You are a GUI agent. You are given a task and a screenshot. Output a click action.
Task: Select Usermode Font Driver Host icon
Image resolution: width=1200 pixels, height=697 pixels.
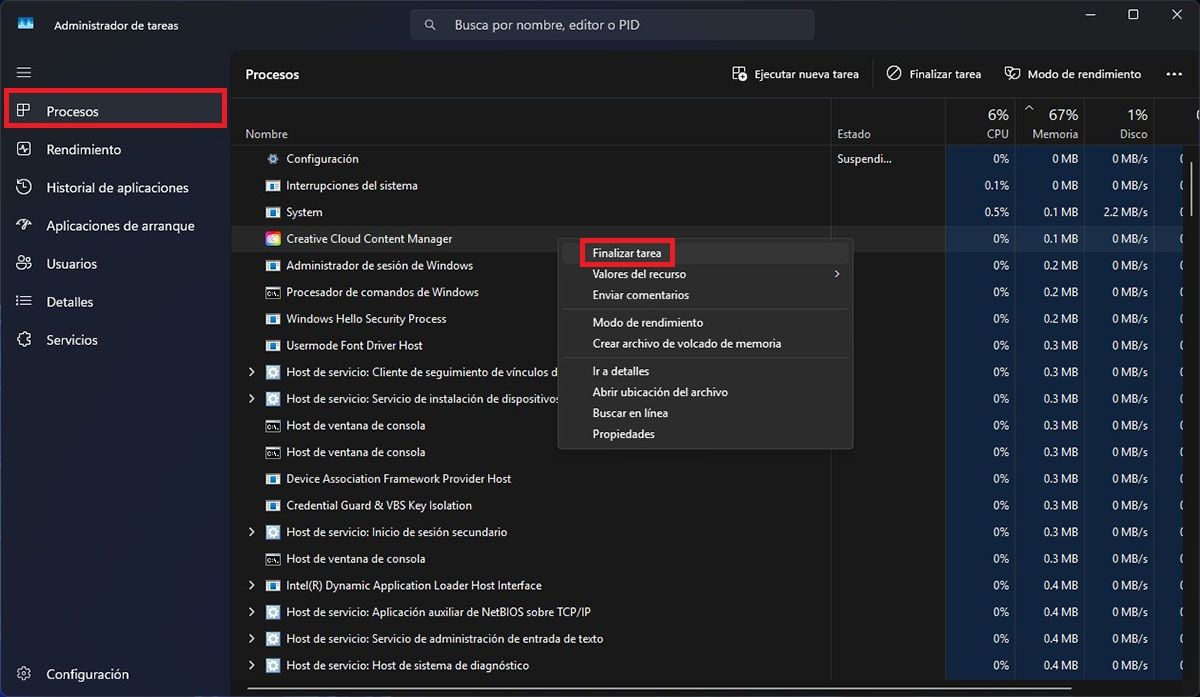pos(273,345)
